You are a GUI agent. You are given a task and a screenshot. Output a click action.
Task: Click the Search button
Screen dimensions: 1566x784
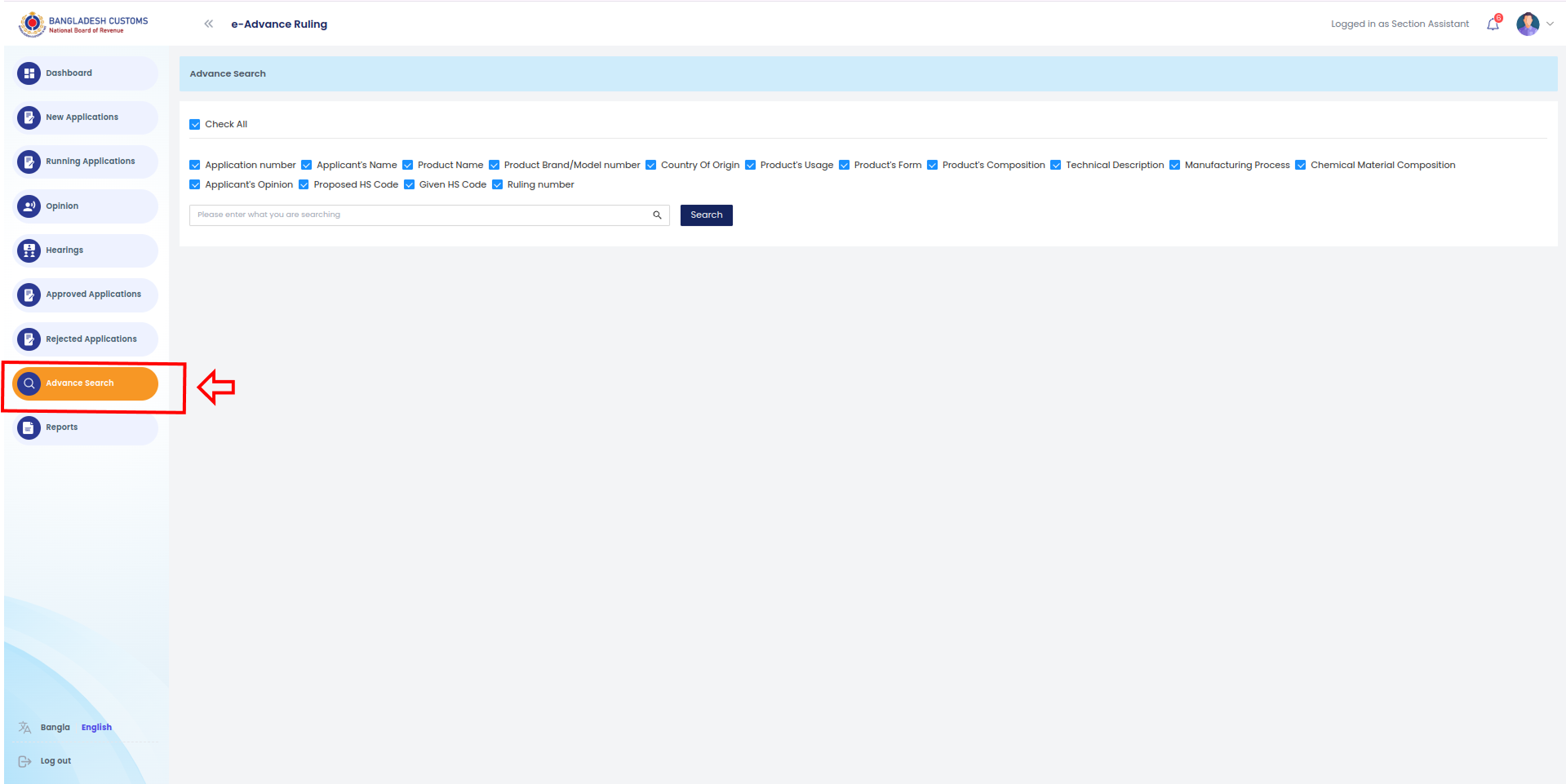(x=707, y=215)
